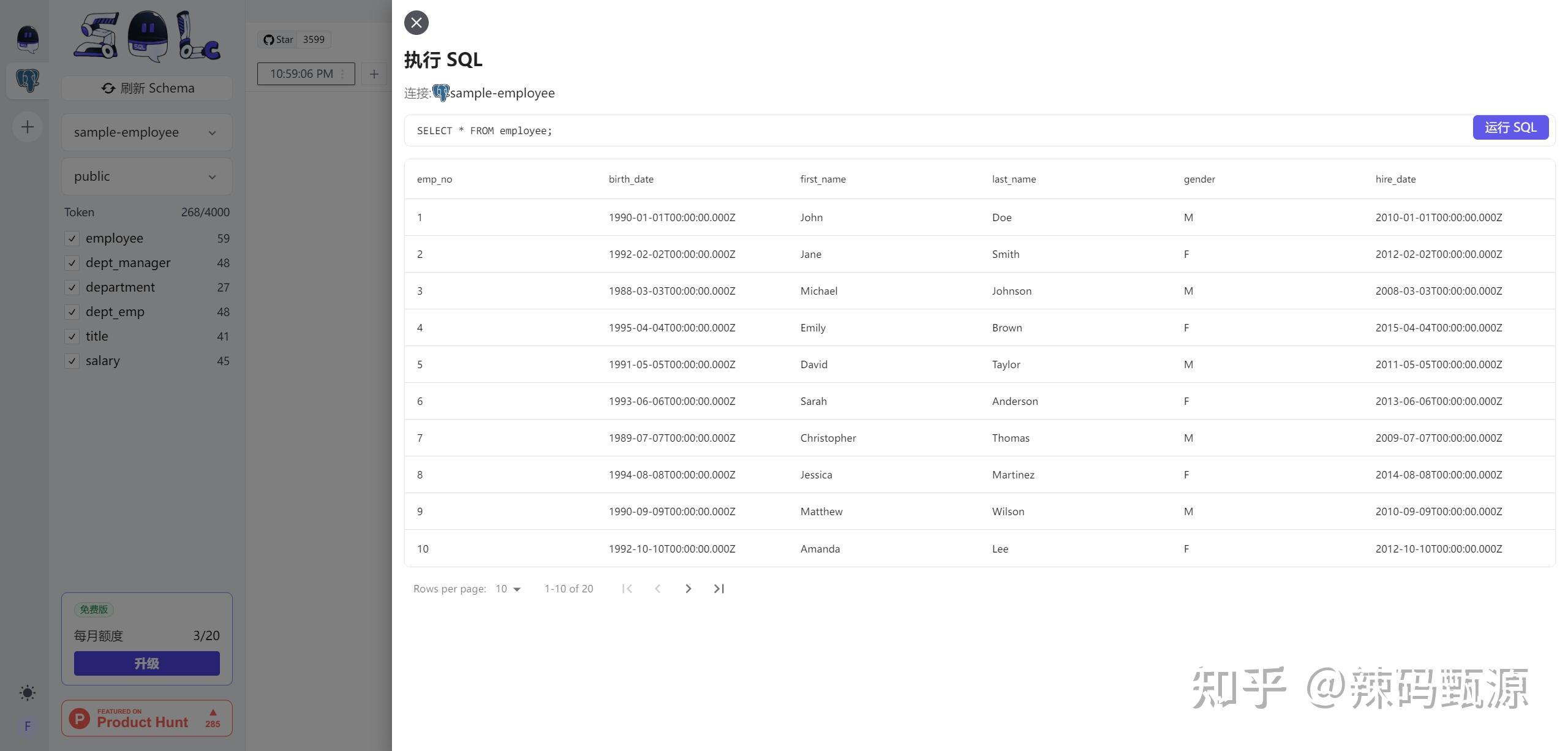Screen dimensions: 1568x751
Task: Click the plus icon to add a new connection
Action: (27, 127)
